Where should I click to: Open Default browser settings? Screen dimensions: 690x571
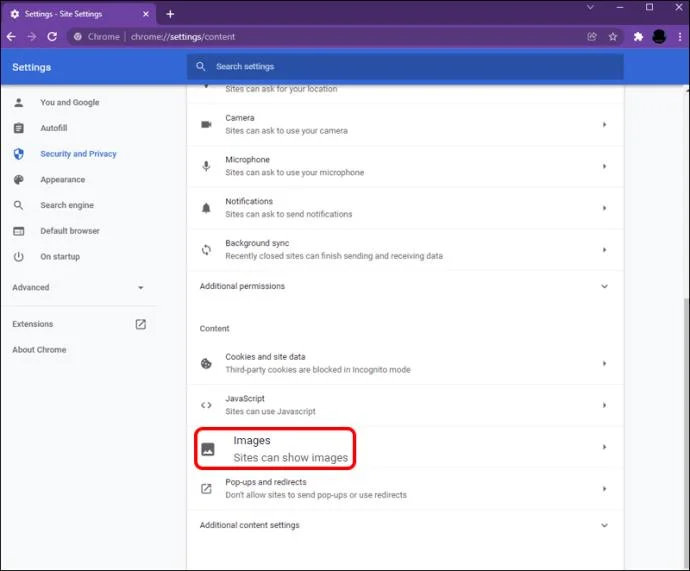70,231
